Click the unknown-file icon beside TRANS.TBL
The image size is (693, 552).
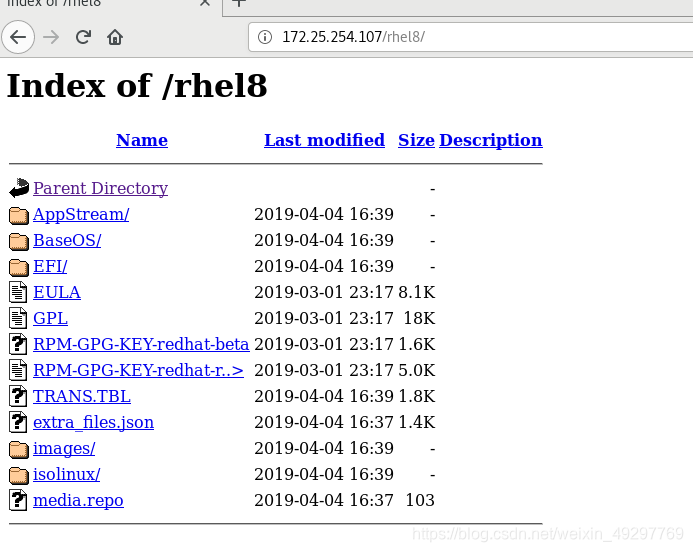[x=18, y=396]
